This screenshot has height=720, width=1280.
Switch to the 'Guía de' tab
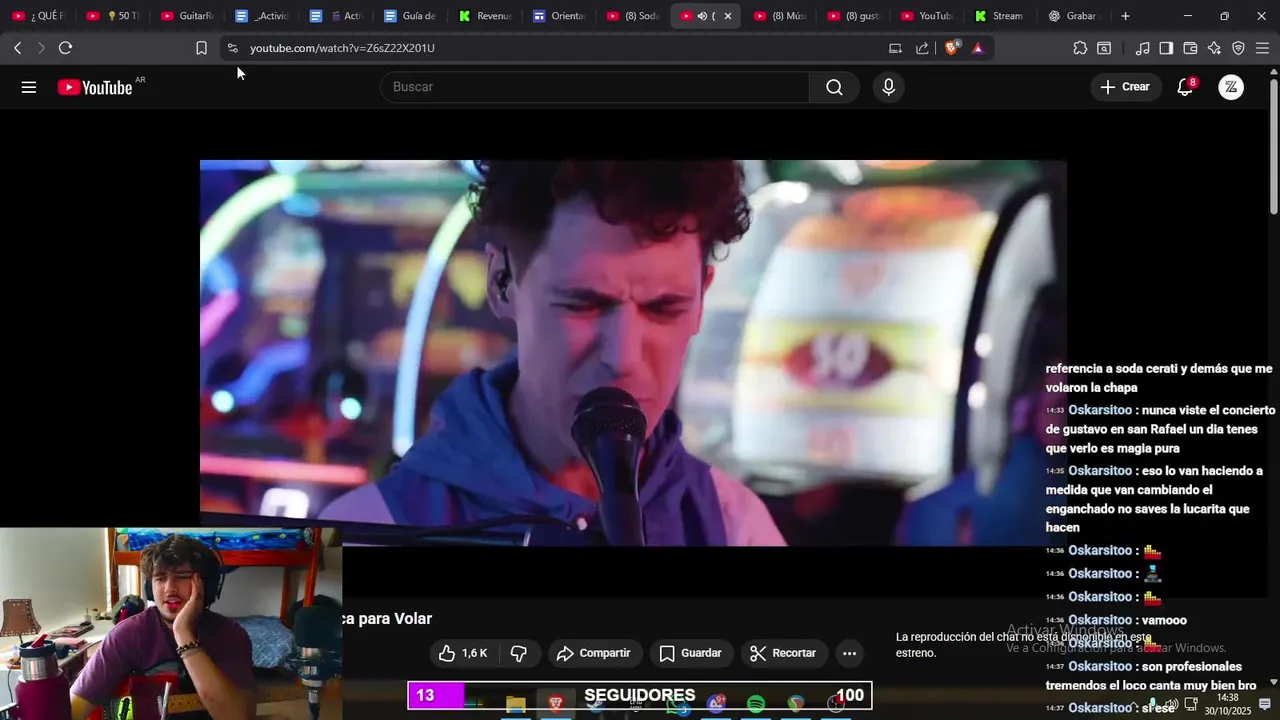click(x=410, y=16)
